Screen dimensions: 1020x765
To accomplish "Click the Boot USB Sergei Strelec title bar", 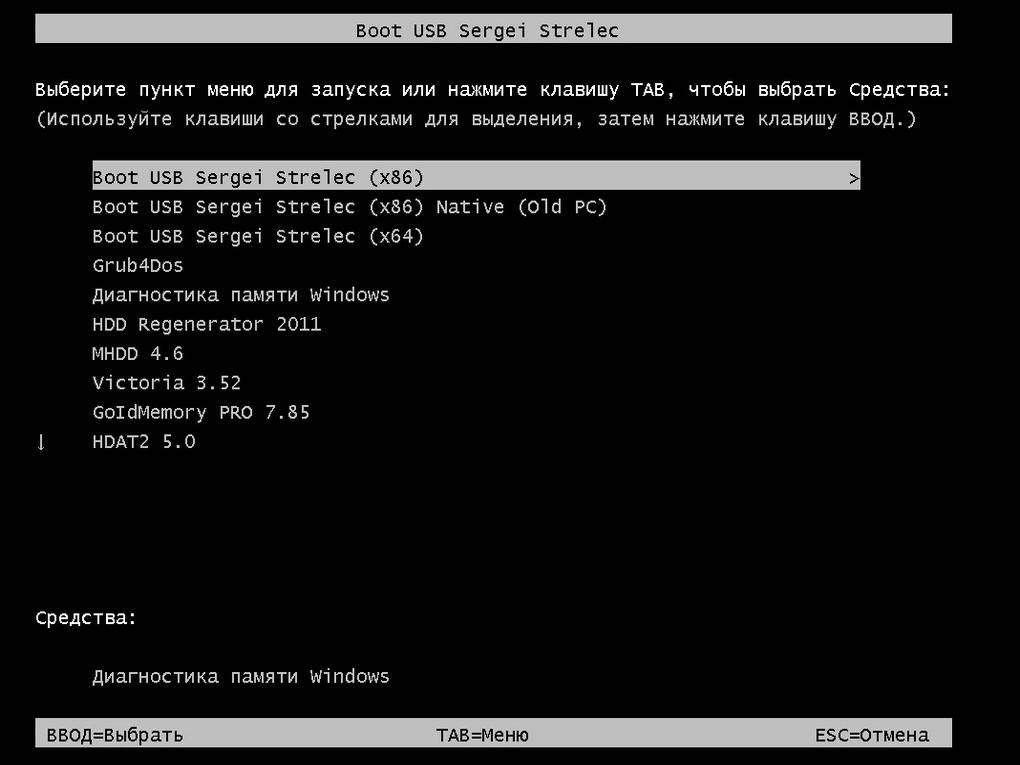I will click(493, 30).
